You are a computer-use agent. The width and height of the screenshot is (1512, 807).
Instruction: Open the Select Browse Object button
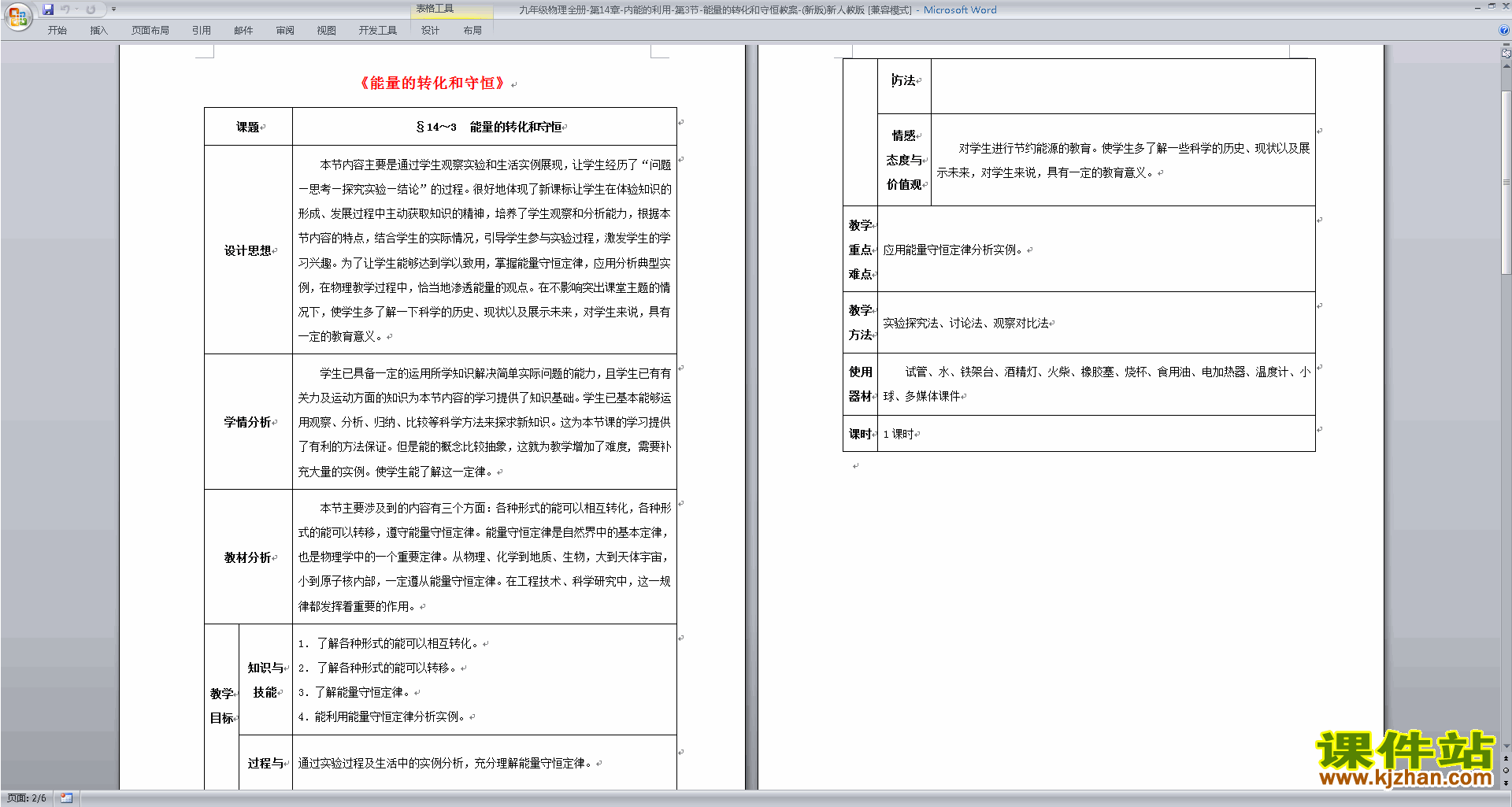coord(1506,771)
